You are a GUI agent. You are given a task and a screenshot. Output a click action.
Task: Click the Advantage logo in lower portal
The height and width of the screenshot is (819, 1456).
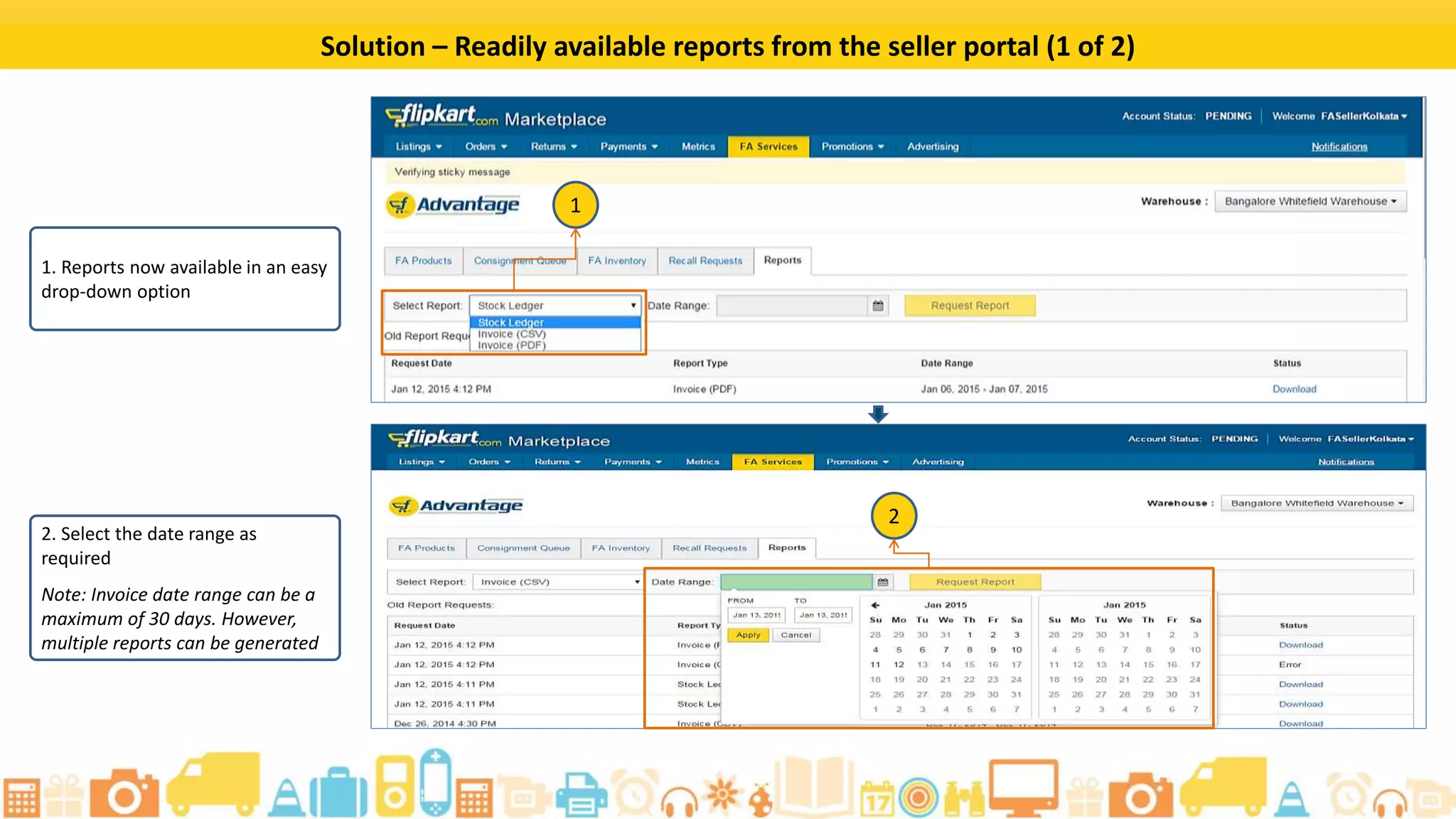tap(456, 505)
